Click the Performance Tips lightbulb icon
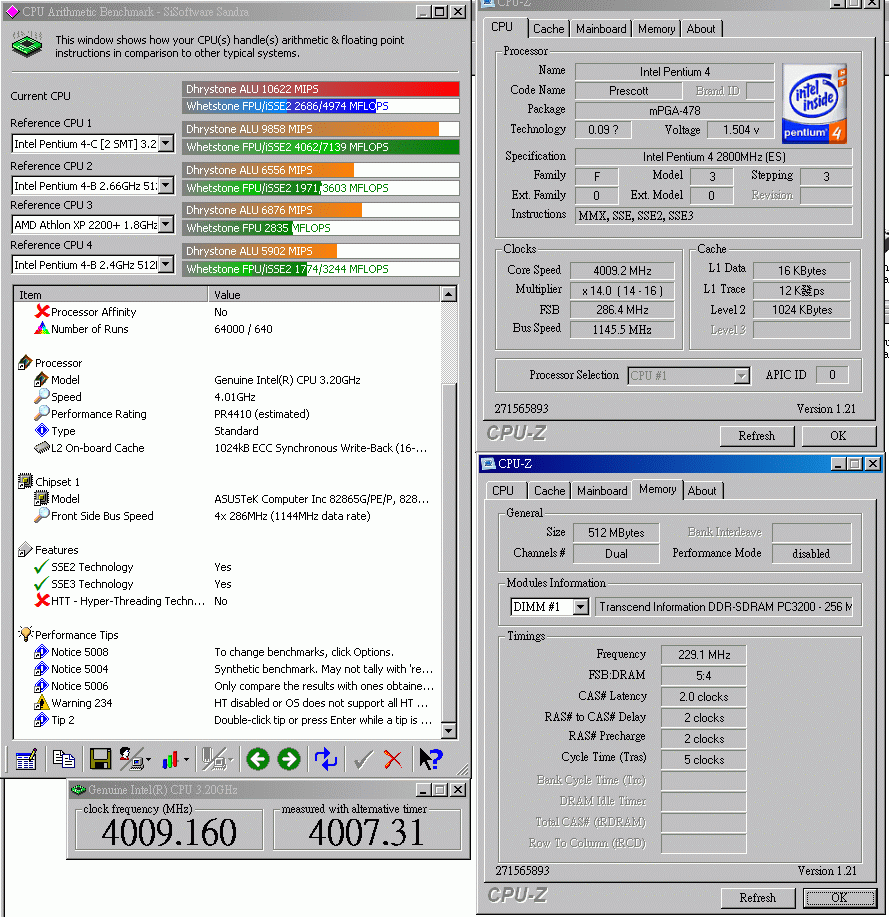The height and width of the screenshot is (917, 889). click(x=26, y=634)
